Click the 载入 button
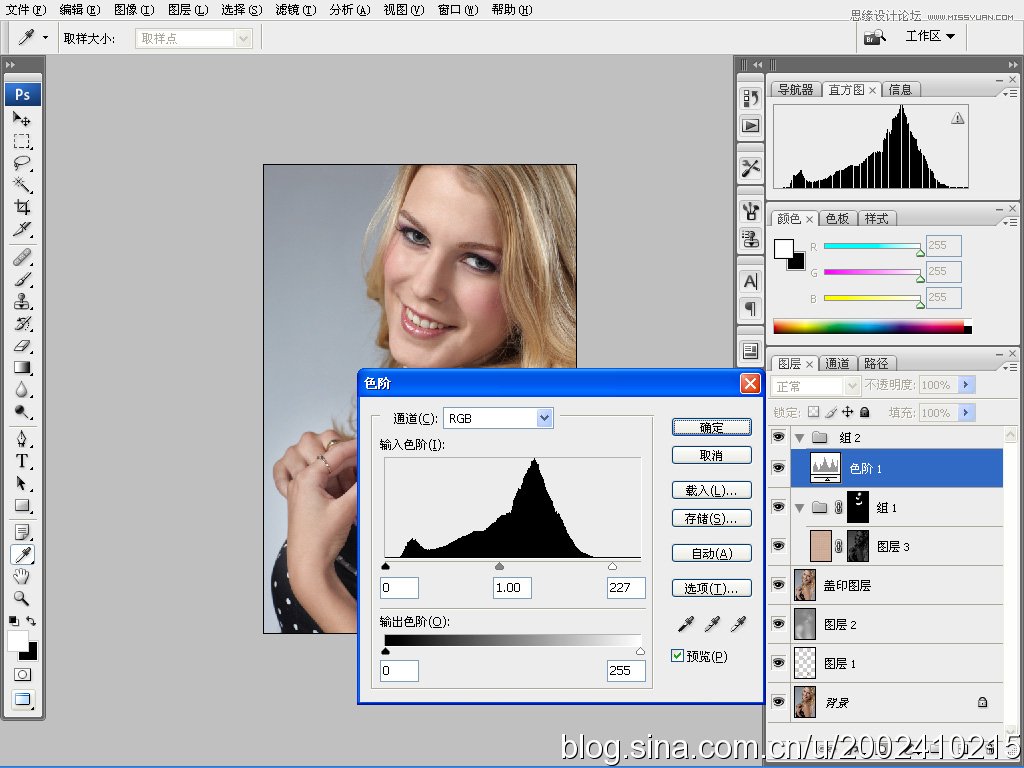1024x768 pixels. tap(712, 490)
